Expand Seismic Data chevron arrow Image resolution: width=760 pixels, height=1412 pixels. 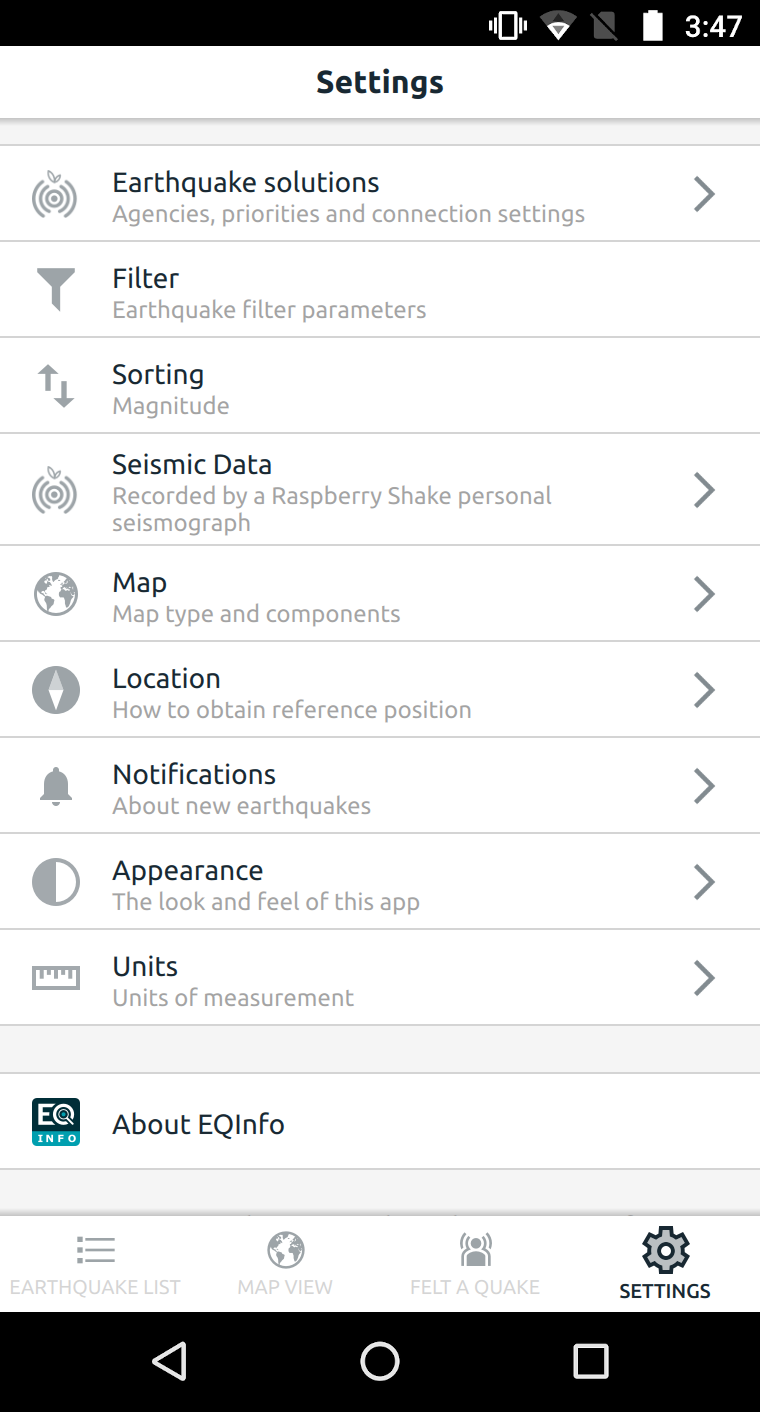[704, 490]
